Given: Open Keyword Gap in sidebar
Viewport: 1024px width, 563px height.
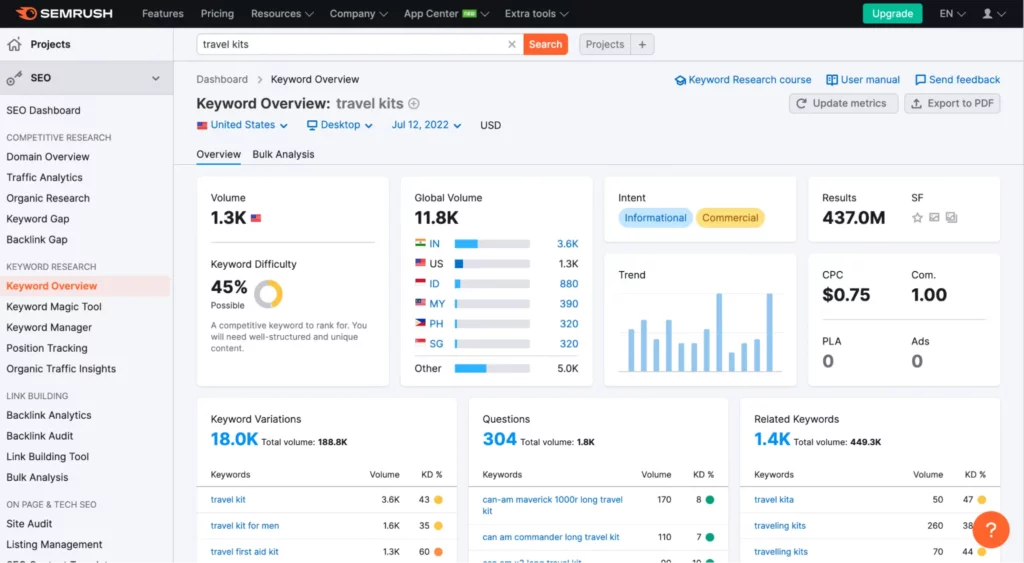Looking at the screenshot, I should [37, 219].
